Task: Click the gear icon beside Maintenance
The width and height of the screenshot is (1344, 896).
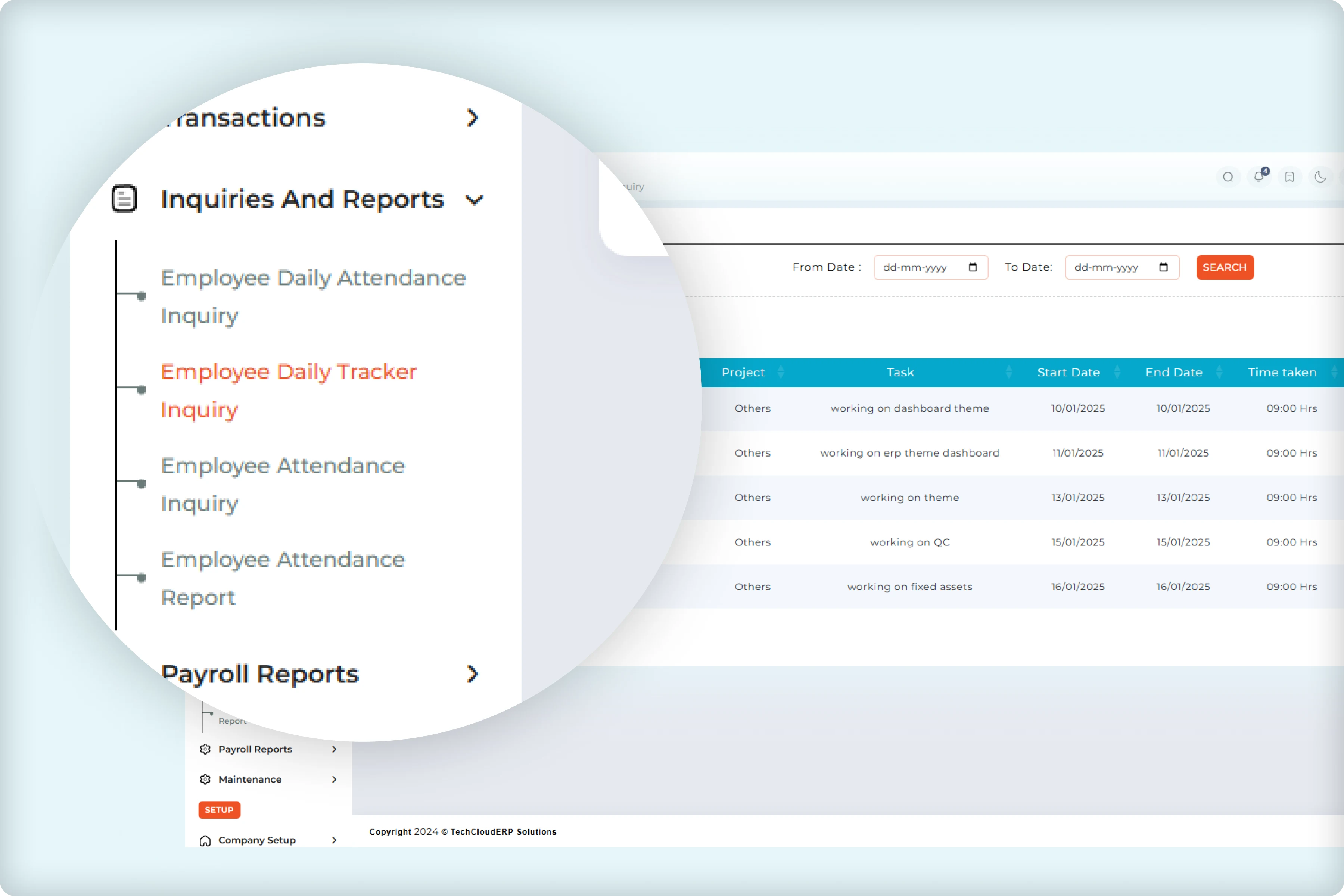Action: pyautogui.click(x=205, y=779)
